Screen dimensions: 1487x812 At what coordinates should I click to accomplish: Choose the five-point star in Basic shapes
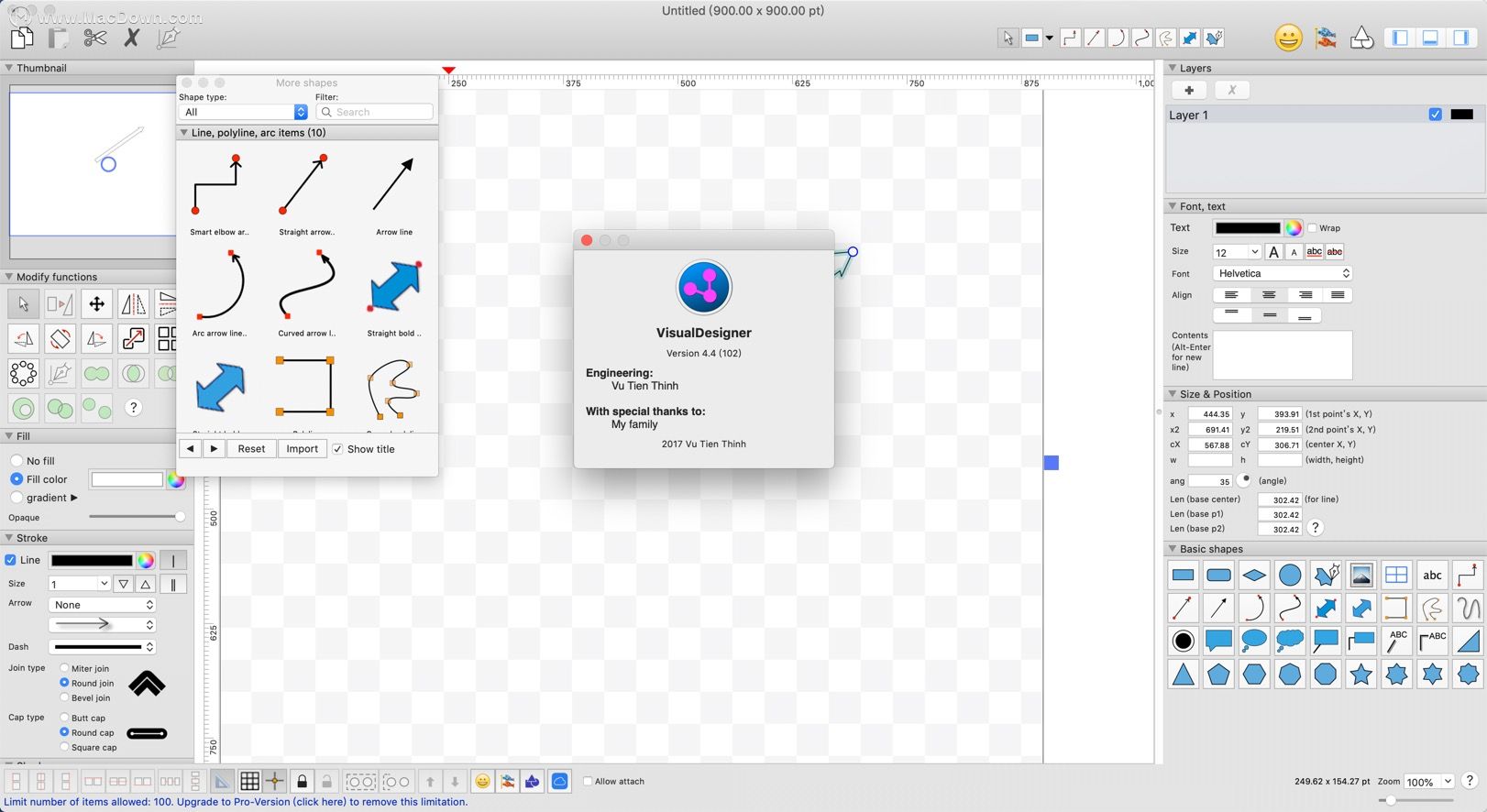[x=1361, y=675]
